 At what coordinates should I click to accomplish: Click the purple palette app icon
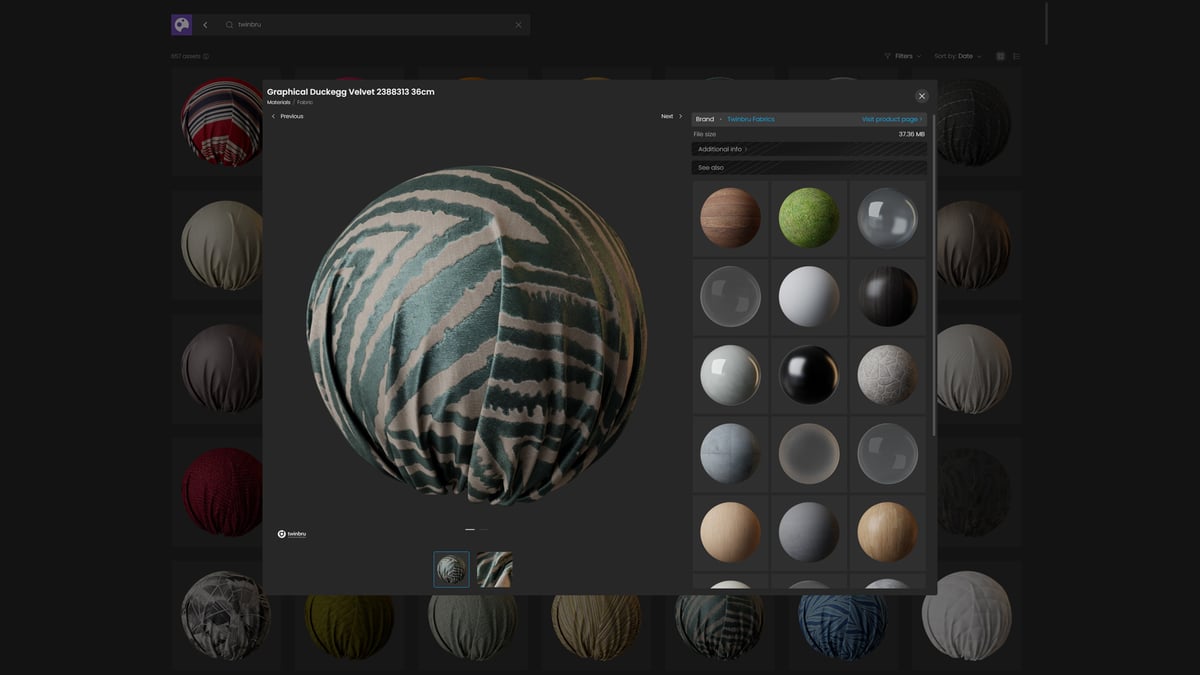[181, 23]
